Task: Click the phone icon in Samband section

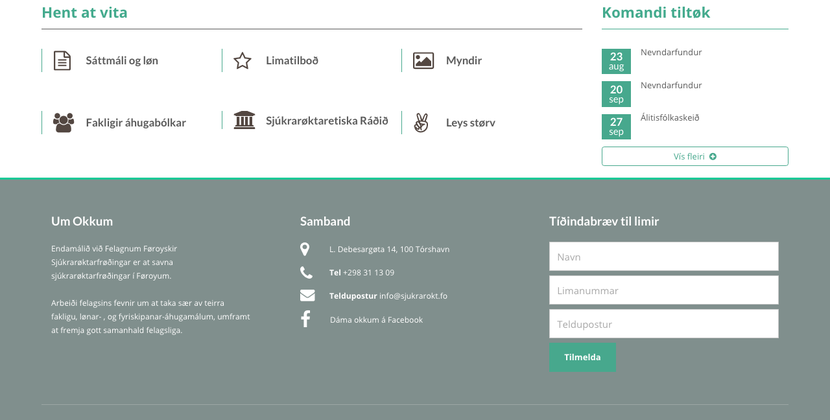Action: tap(306, 272)
